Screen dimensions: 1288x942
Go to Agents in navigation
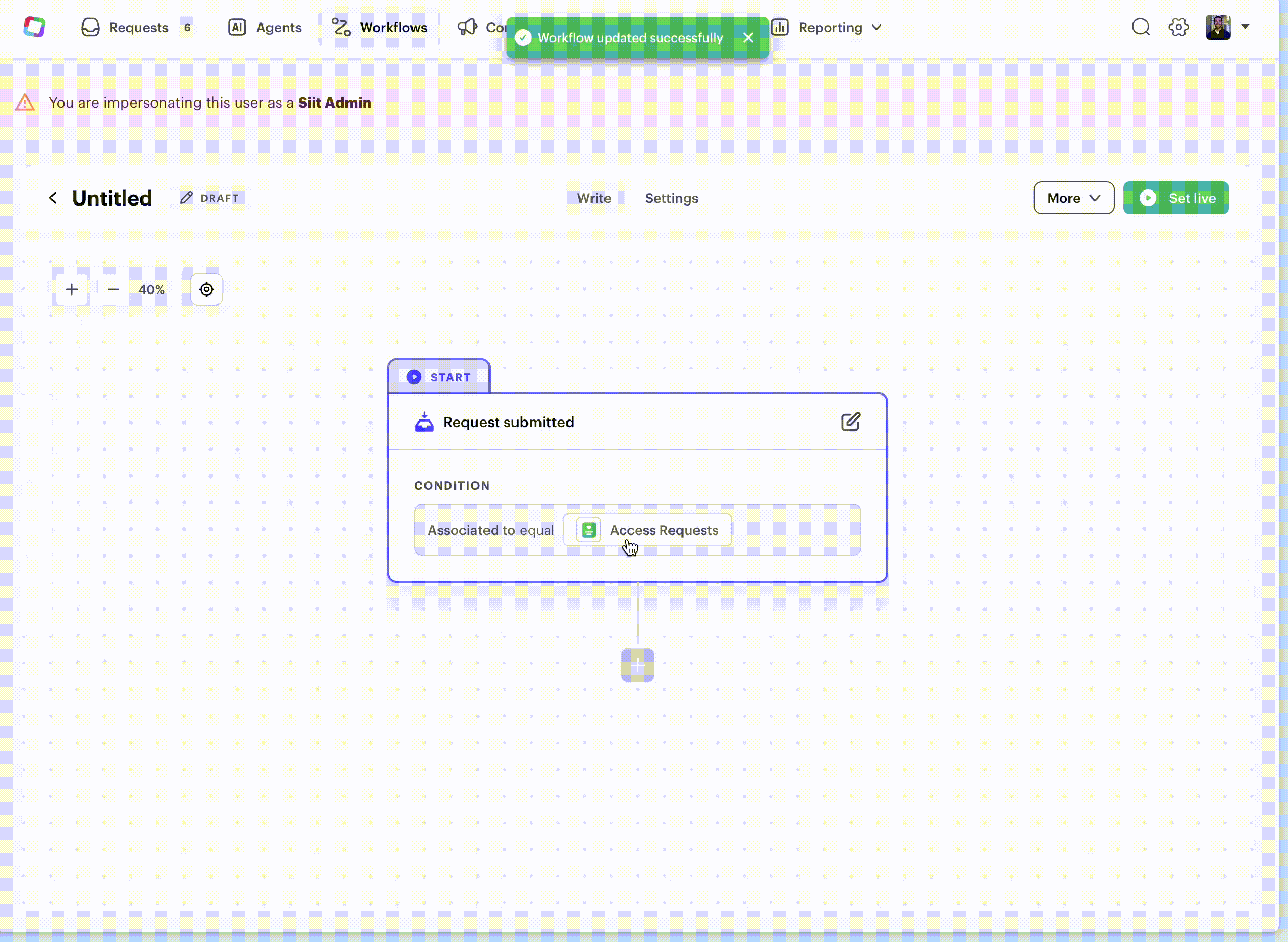265,28
